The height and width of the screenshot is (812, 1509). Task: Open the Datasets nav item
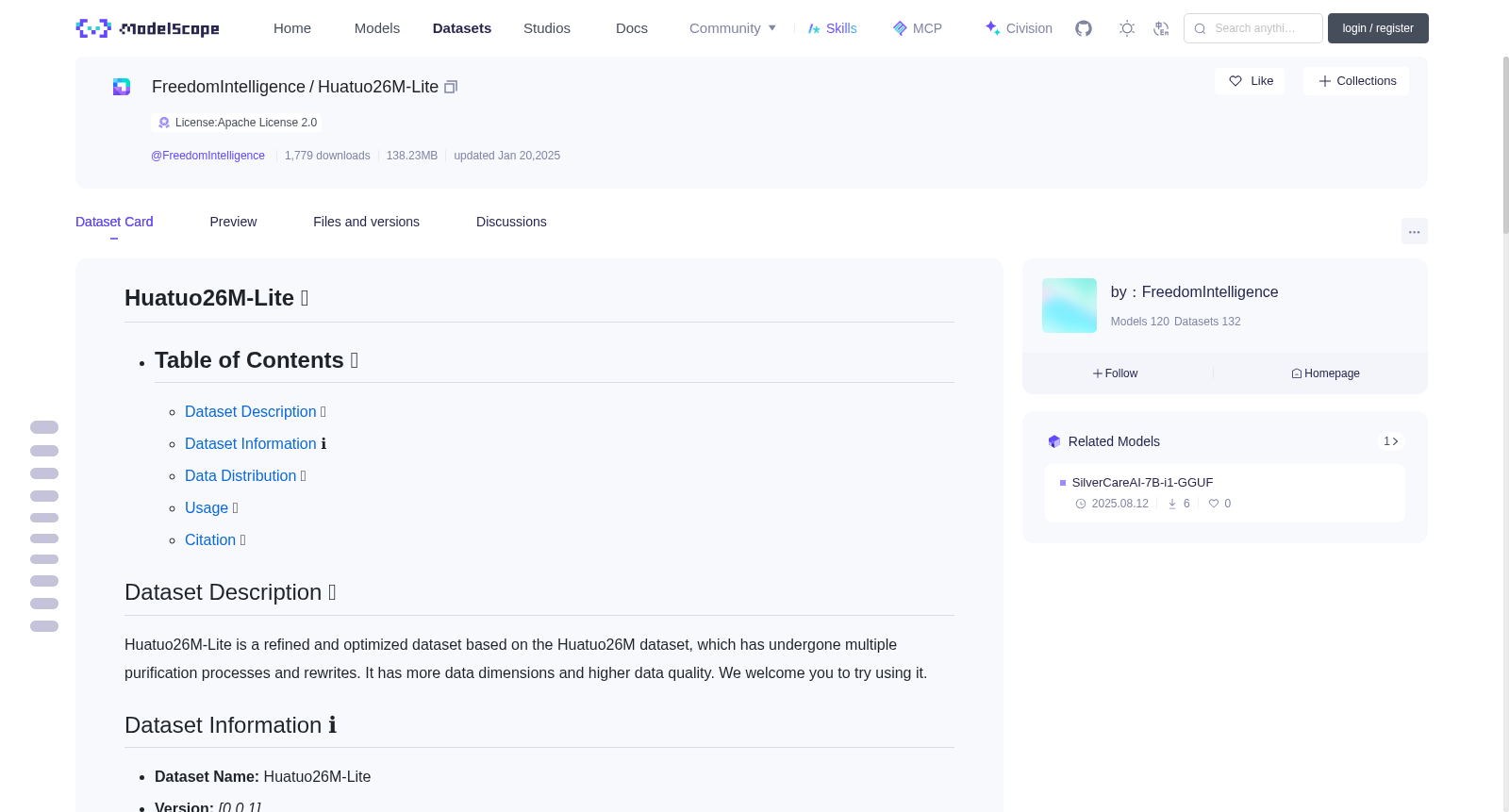[x=462, y=28]
